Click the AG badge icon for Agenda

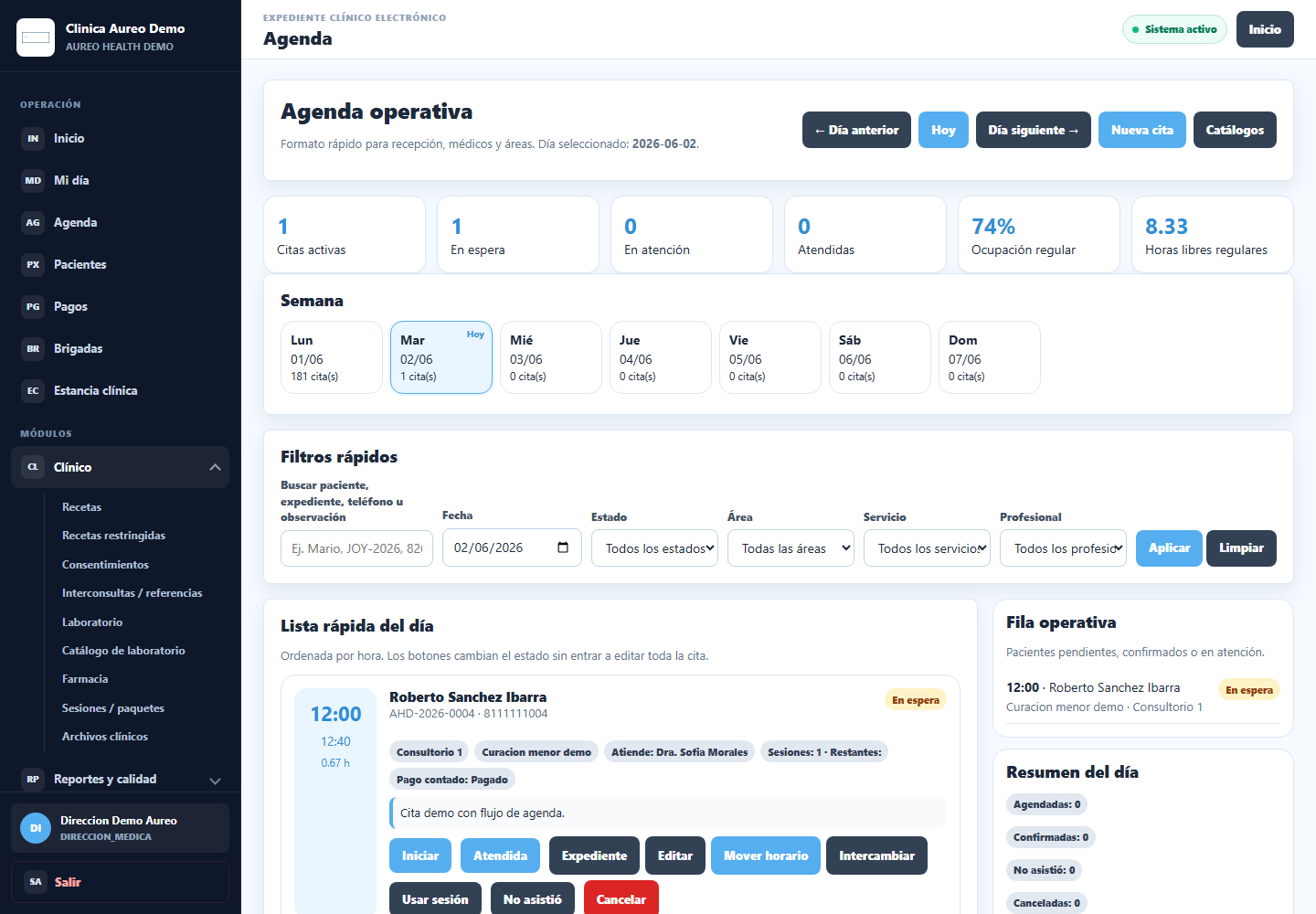(x=33, y=223)
